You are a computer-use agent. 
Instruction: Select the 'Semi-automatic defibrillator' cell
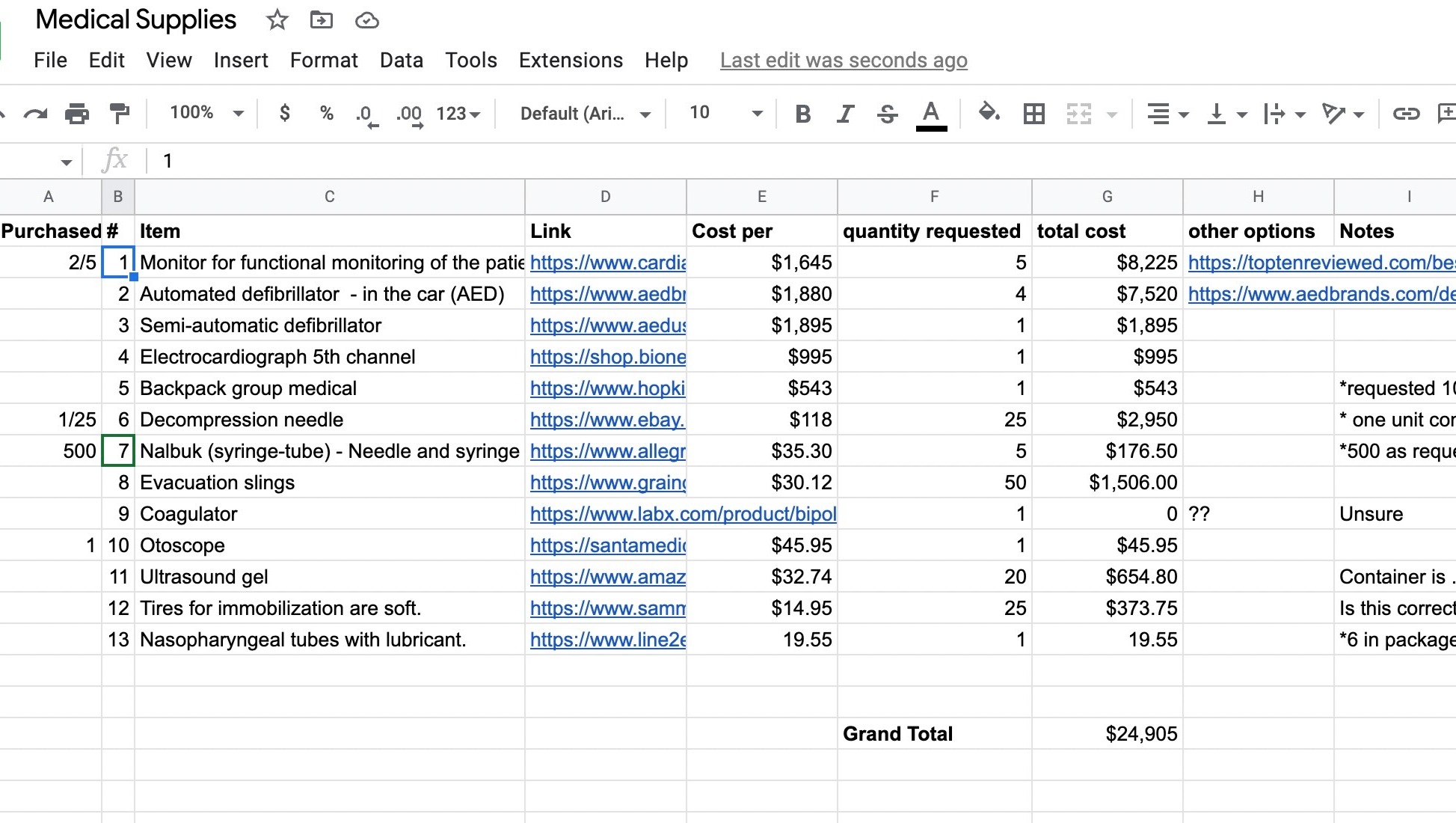click(330, 325)
